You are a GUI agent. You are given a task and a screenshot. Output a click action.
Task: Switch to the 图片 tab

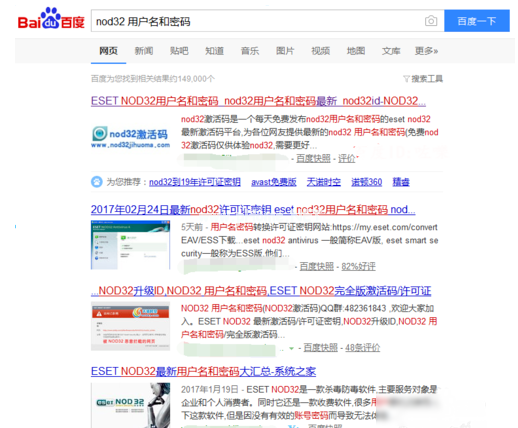[285, 51]
